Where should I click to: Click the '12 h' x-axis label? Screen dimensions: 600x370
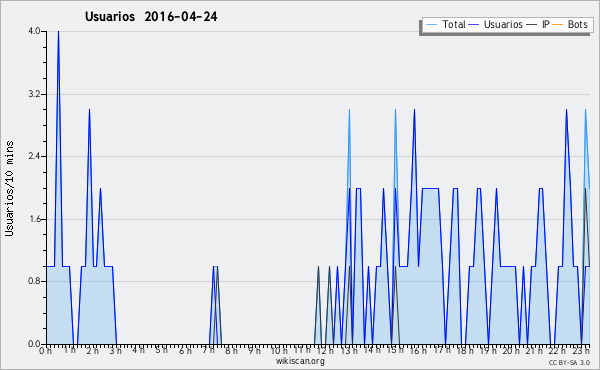pyautogui.click(x=325, y=350)
